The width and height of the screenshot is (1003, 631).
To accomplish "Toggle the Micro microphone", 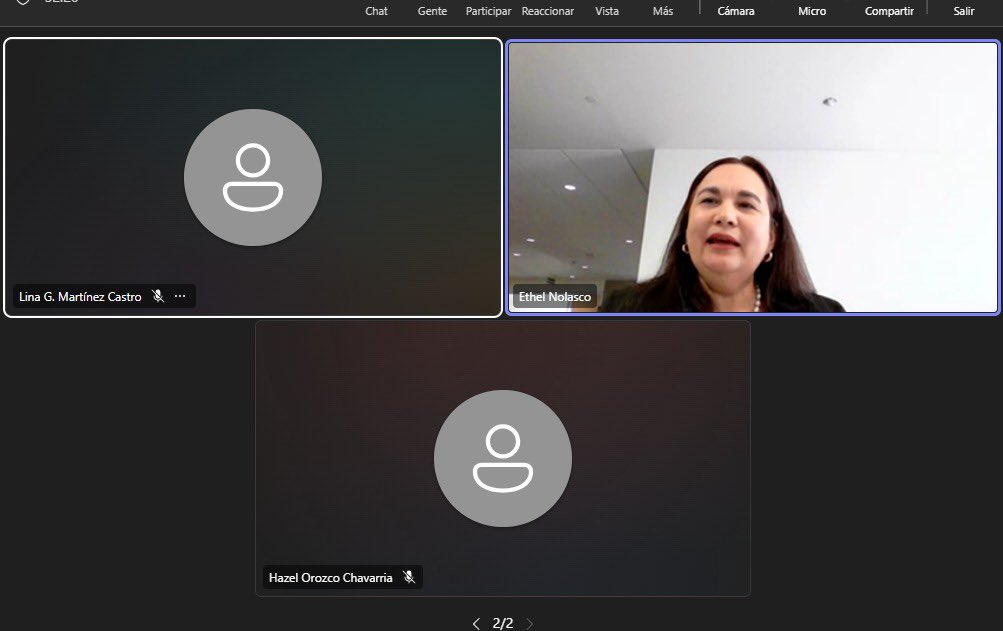I will (812, 11).
